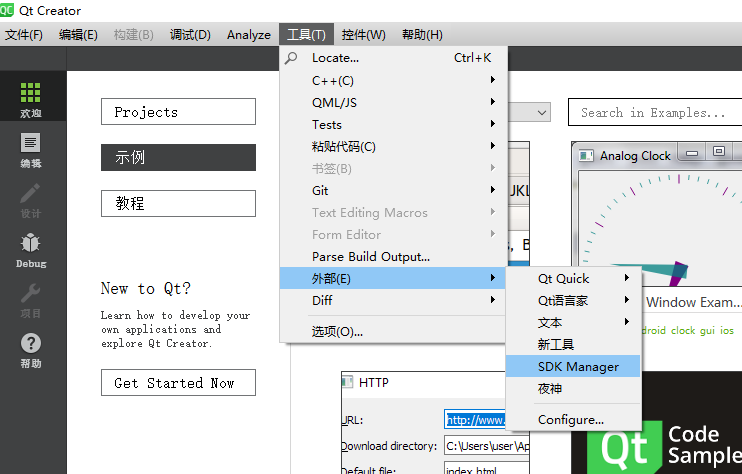Select Parse Build Output...
Viewport: 742px width, 474px height.
pos(393,256)
